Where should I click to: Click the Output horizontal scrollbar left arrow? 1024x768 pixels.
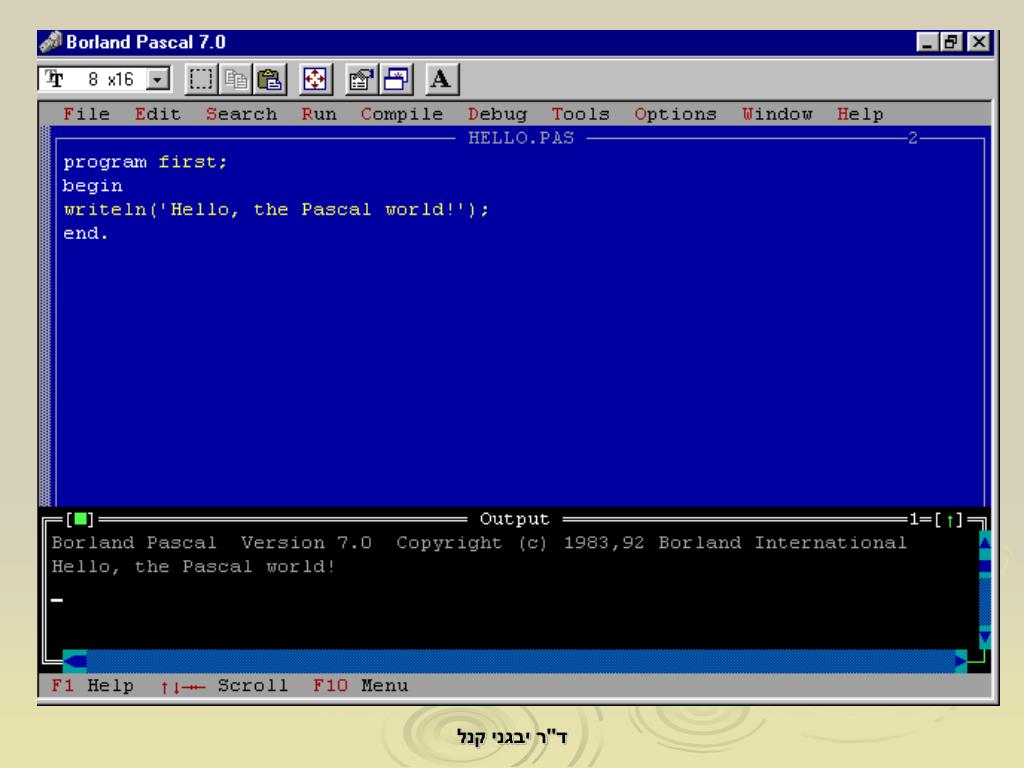[x=74, y=661]
